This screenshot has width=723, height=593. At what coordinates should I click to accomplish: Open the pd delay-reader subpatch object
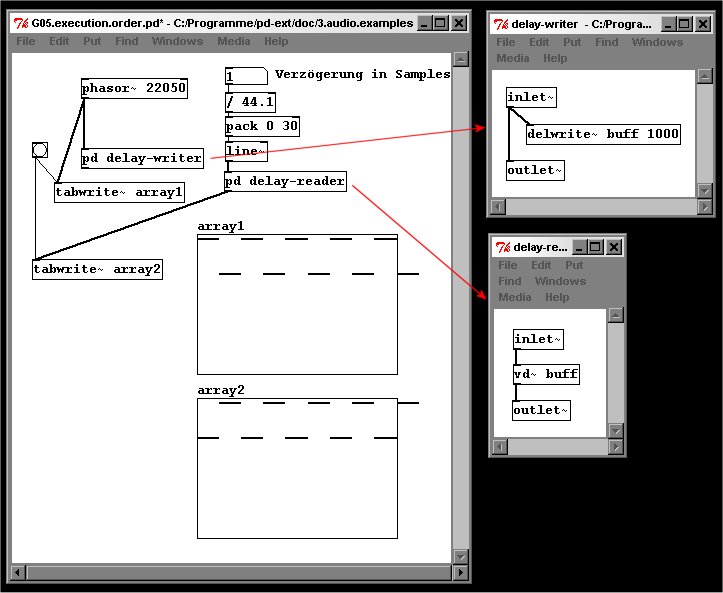point(286,182)
